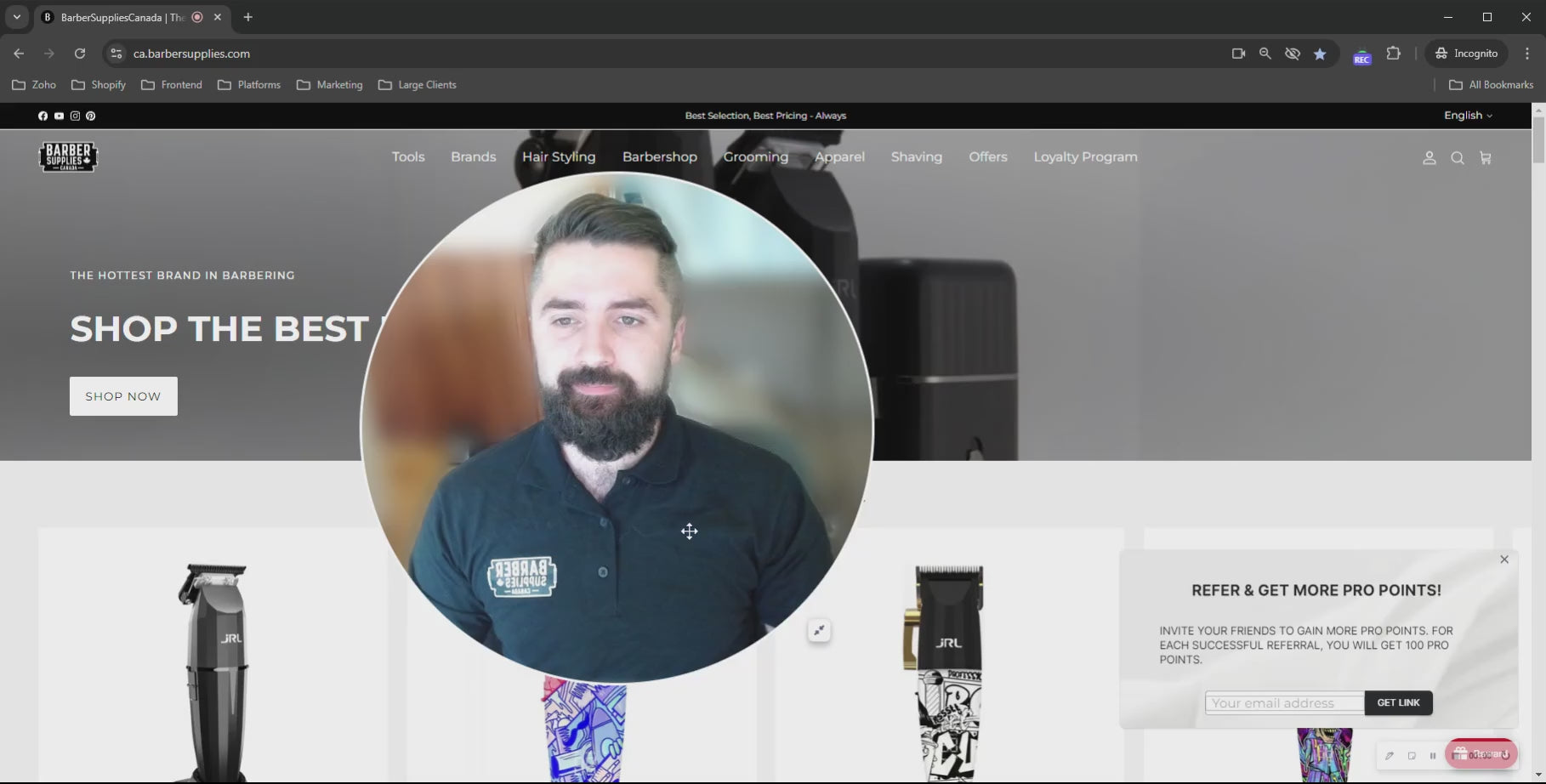This screenshot has width=1546, height=784.
Task: Expand the English language dropdown
Action: (x=1468, y=116)
